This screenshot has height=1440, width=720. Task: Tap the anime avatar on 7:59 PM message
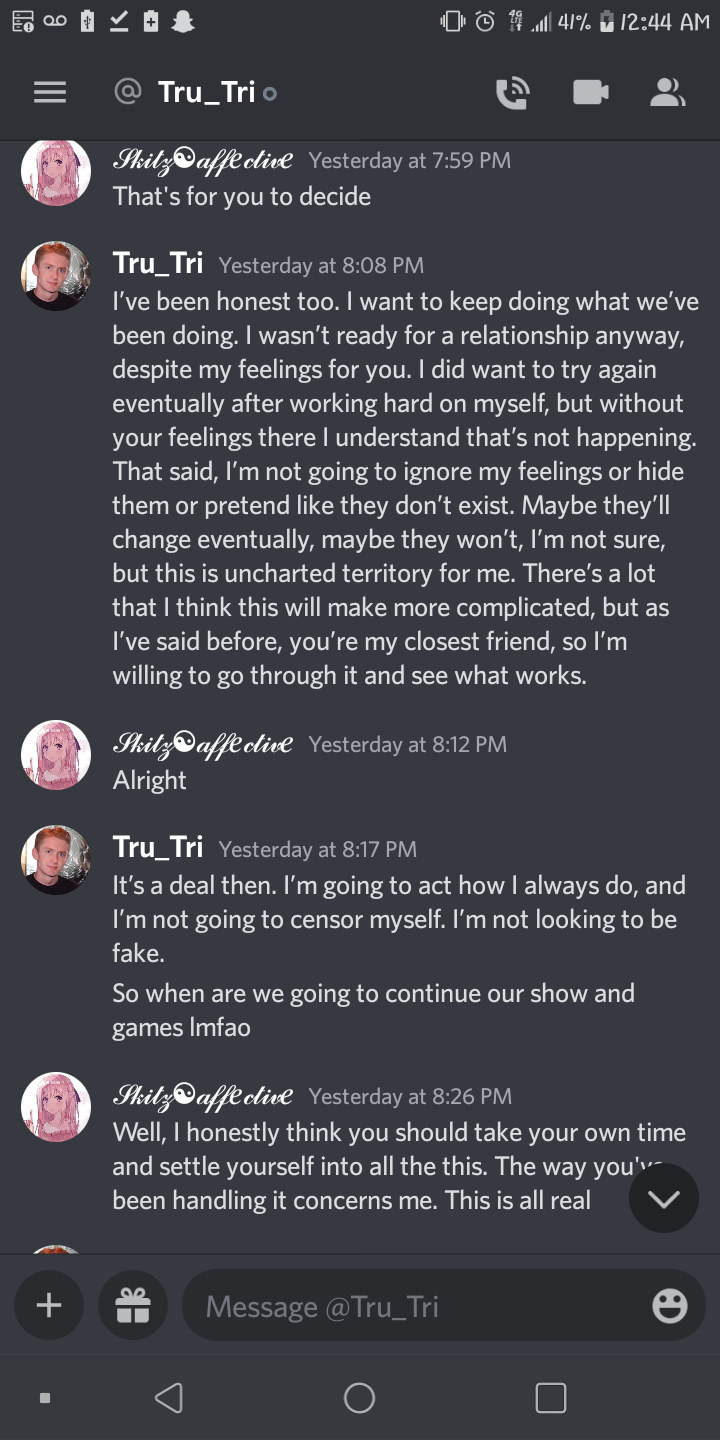pyautogui.click(x=56, y=171)
